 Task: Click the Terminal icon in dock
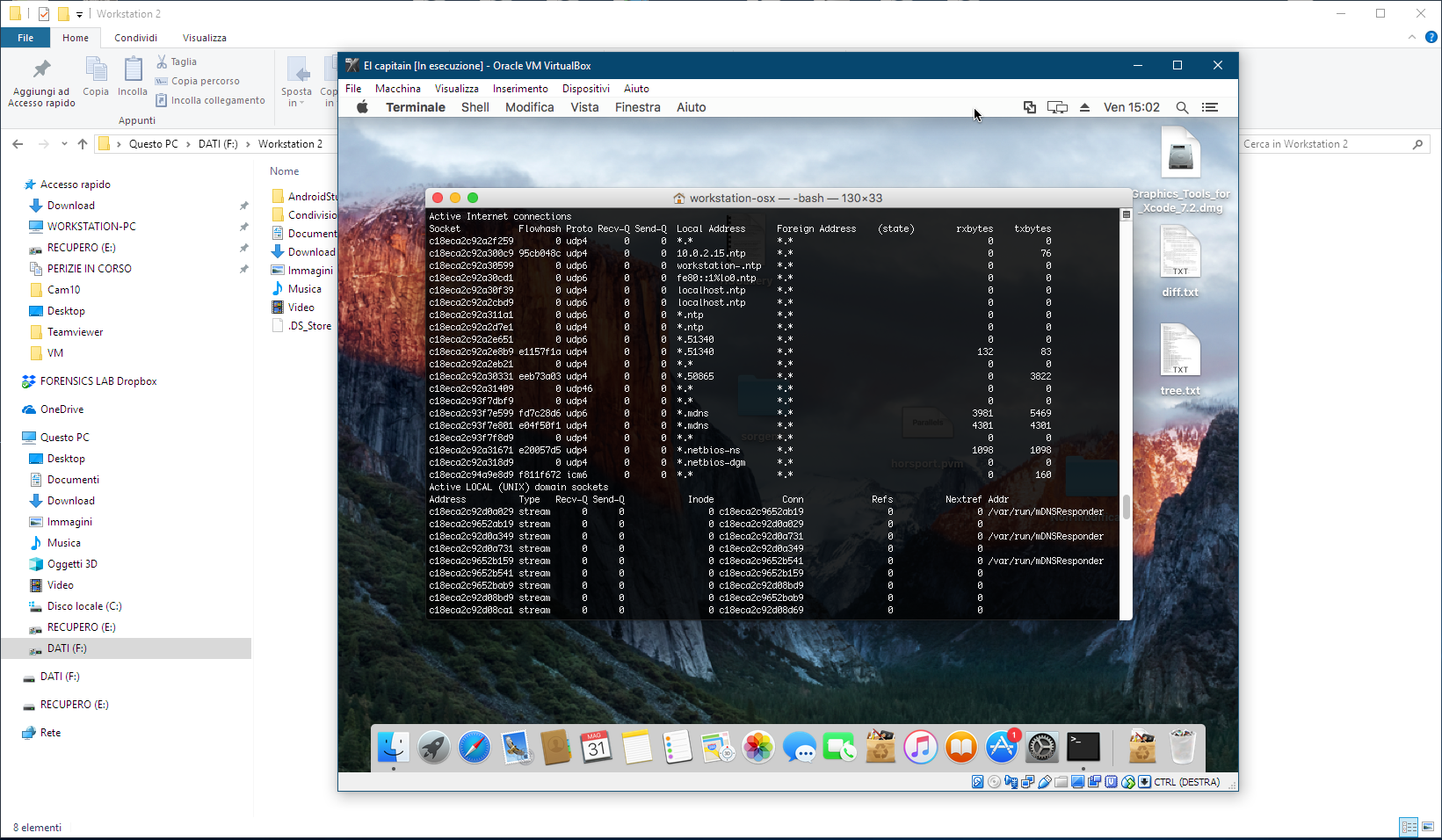(1083, 747)
